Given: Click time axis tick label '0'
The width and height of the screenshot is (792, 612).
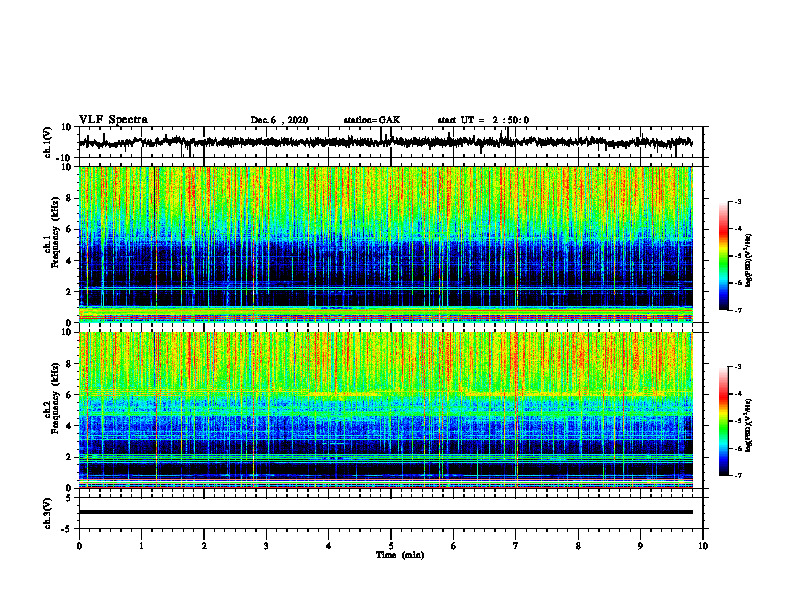Looking at the screenshot, I should tap(79, 546).
